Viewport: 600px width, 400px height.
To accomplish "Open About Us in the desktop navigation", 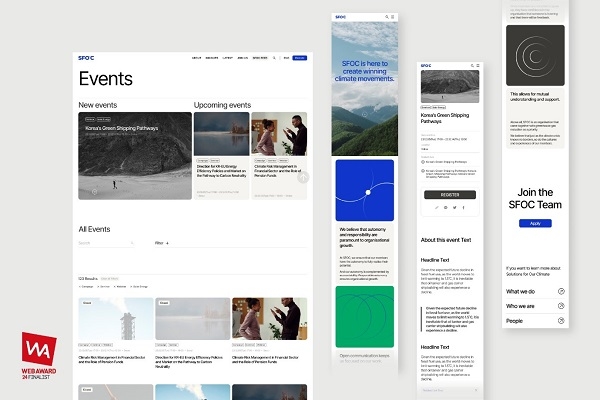I will [x=196, y=58].
